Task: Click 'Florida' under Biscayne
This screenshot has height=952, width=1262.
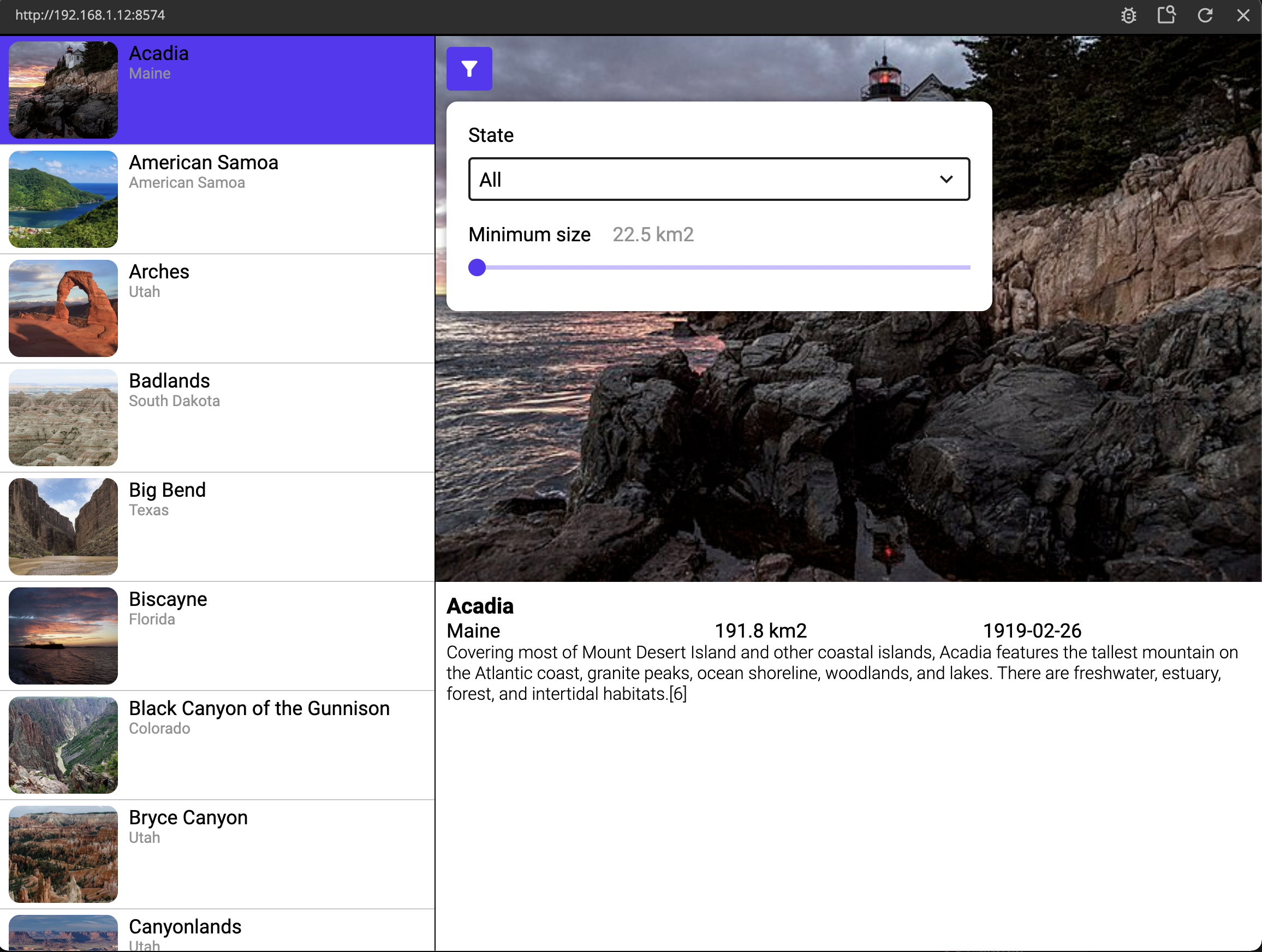Action: [152, 620]
